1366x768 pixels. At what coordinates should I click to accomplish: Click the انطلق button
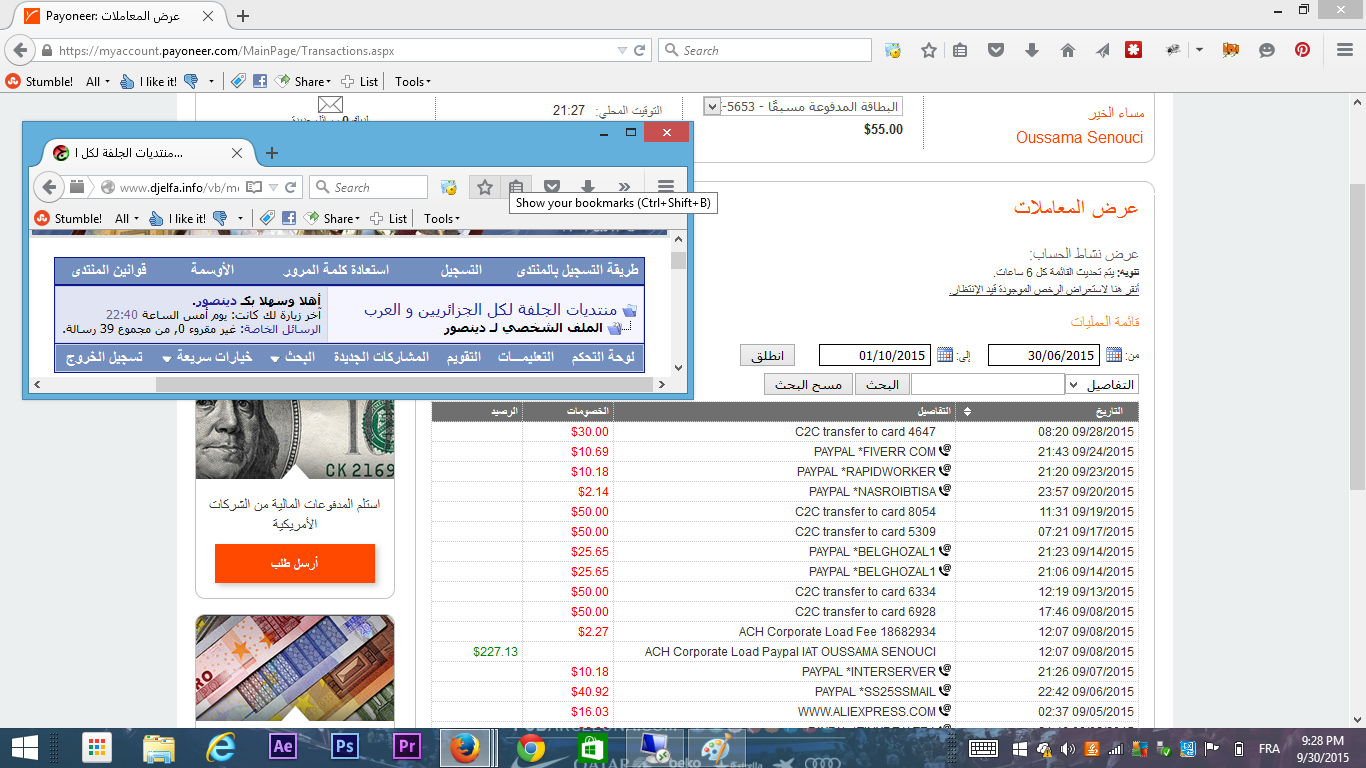[768, 355]
